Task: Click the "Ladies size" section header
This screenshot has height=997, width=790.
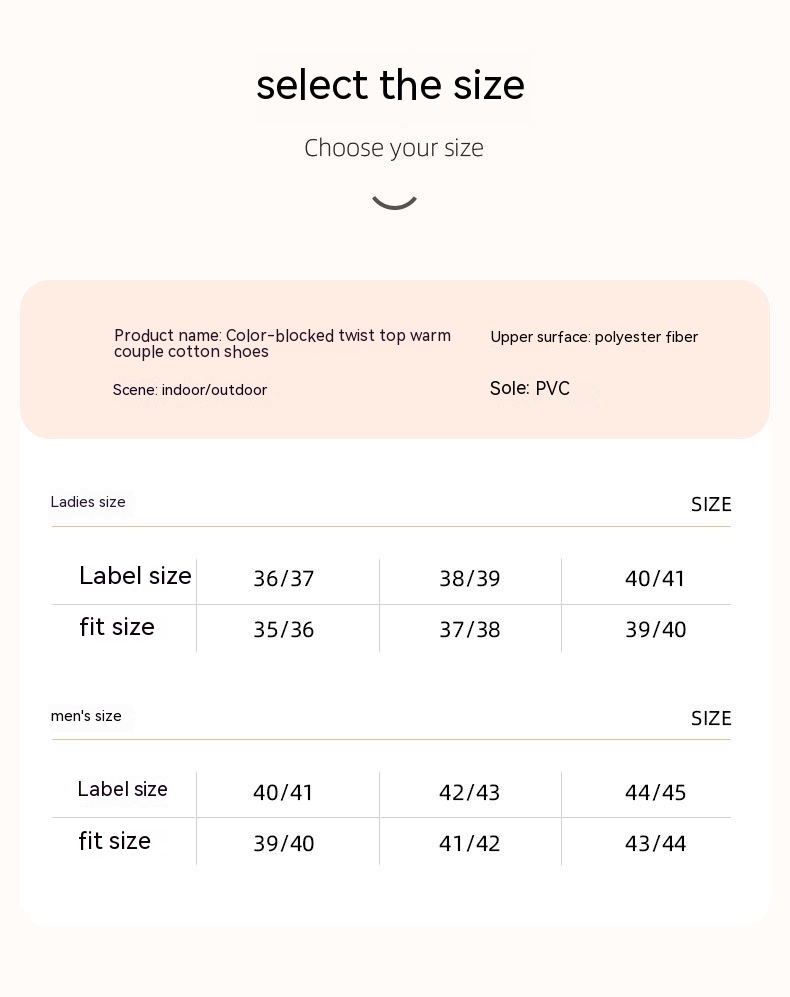Action: (x=88, y=502)
